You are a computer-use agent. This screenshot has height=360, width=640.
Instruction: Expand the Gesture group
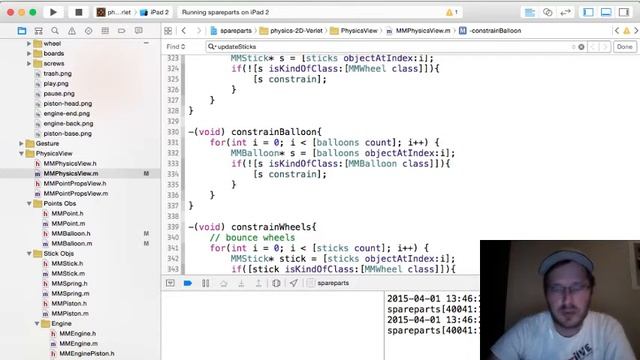(21, 143)
